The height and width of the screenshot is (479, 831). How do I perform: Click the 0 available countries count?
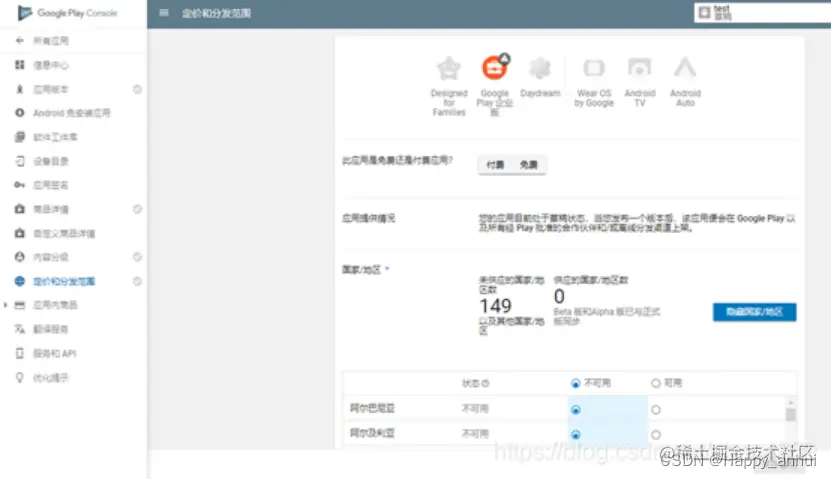pyautogui.click(x=559, y=296)
